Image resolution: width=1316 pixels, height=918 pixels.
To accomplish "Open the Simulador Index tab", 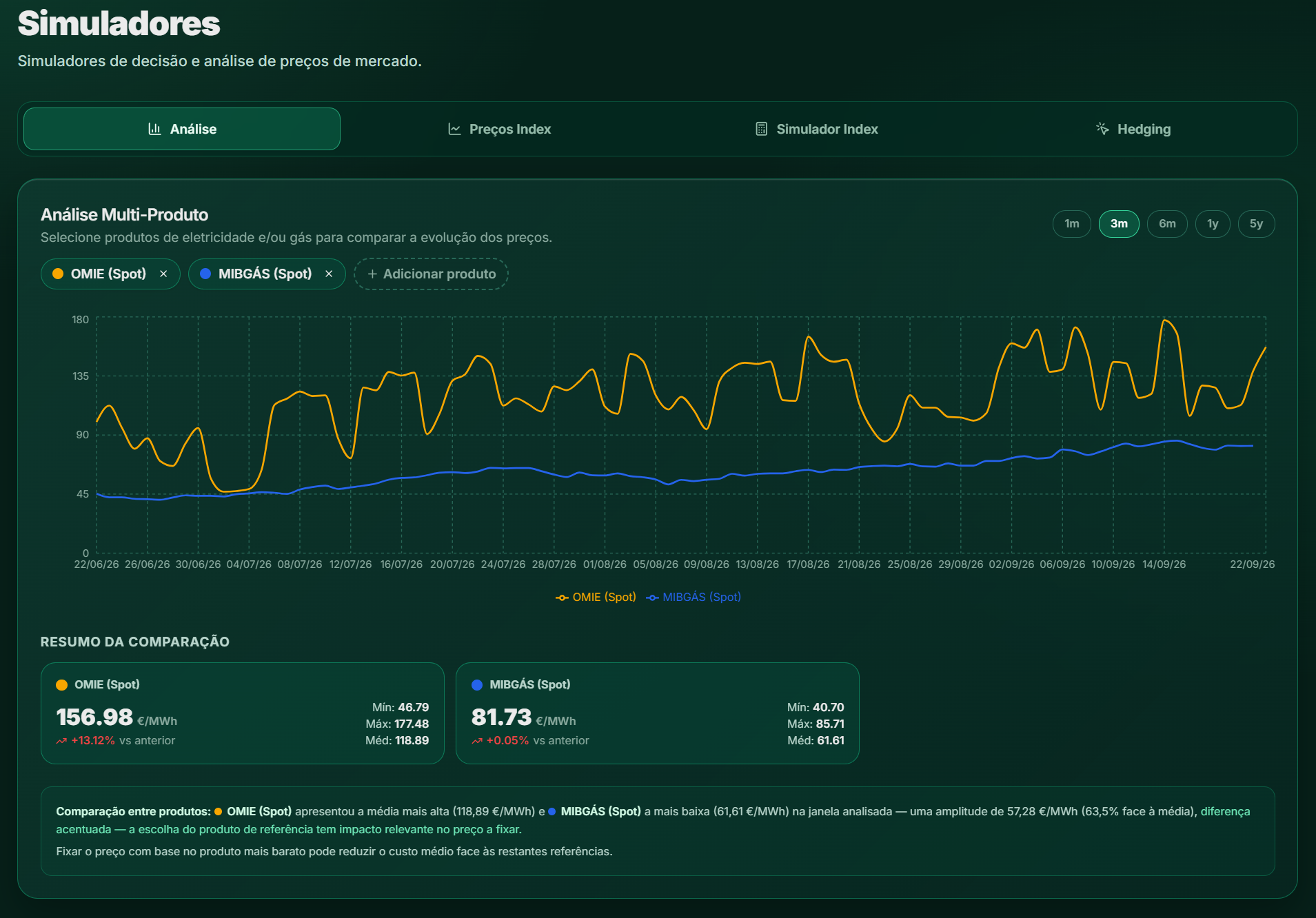I will point(816,129).
